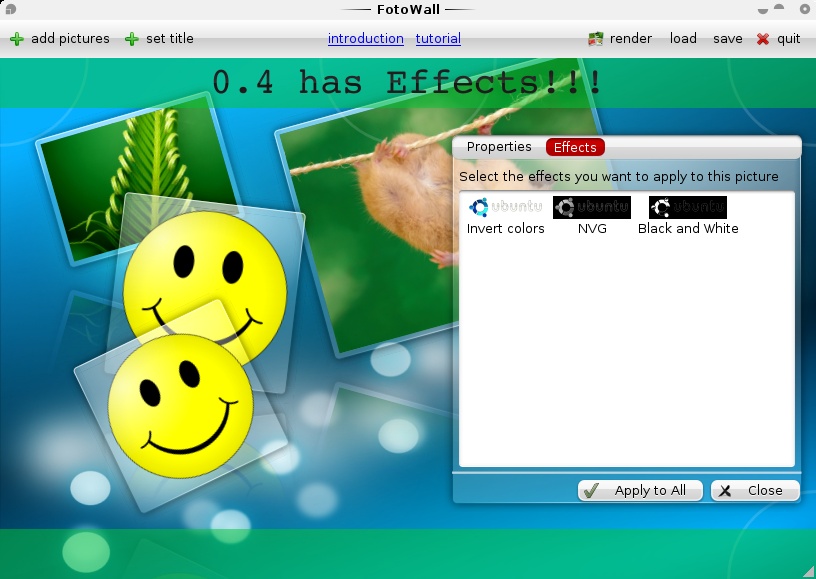The image size is (816, 579).
Task: Click the window menu icon in title bar
Action: click(11, 9)
